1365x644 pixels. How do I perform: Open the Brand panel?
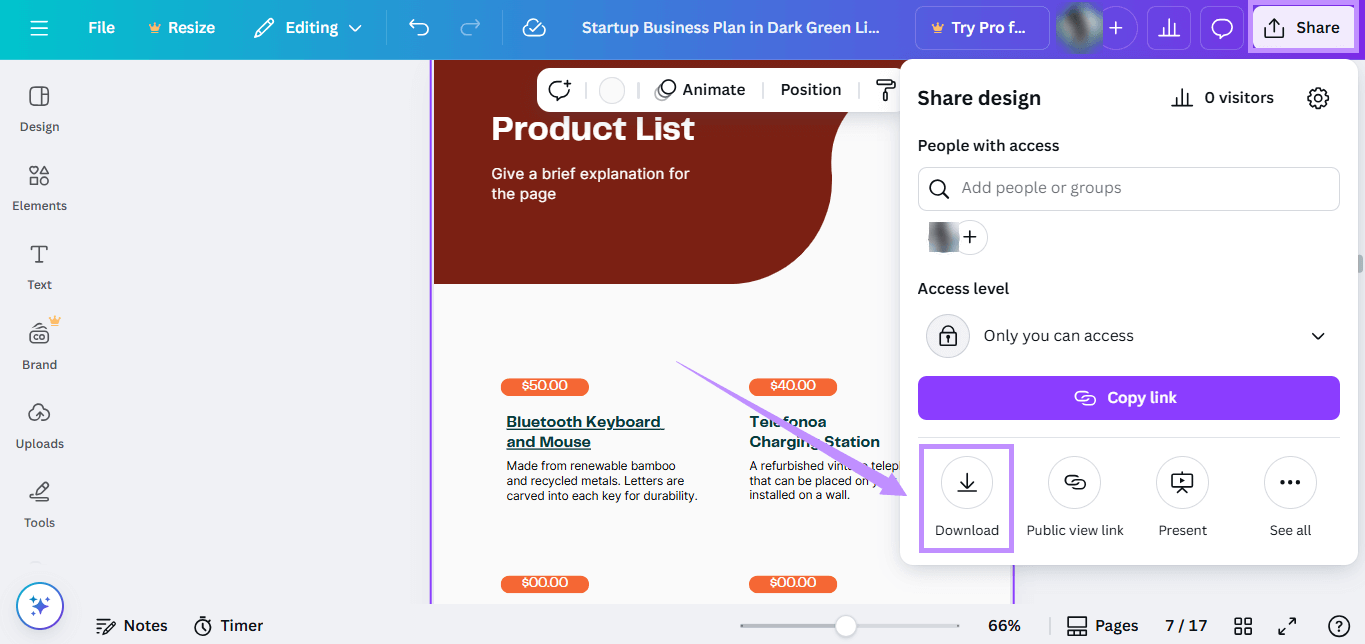click(x=39, y=345)
